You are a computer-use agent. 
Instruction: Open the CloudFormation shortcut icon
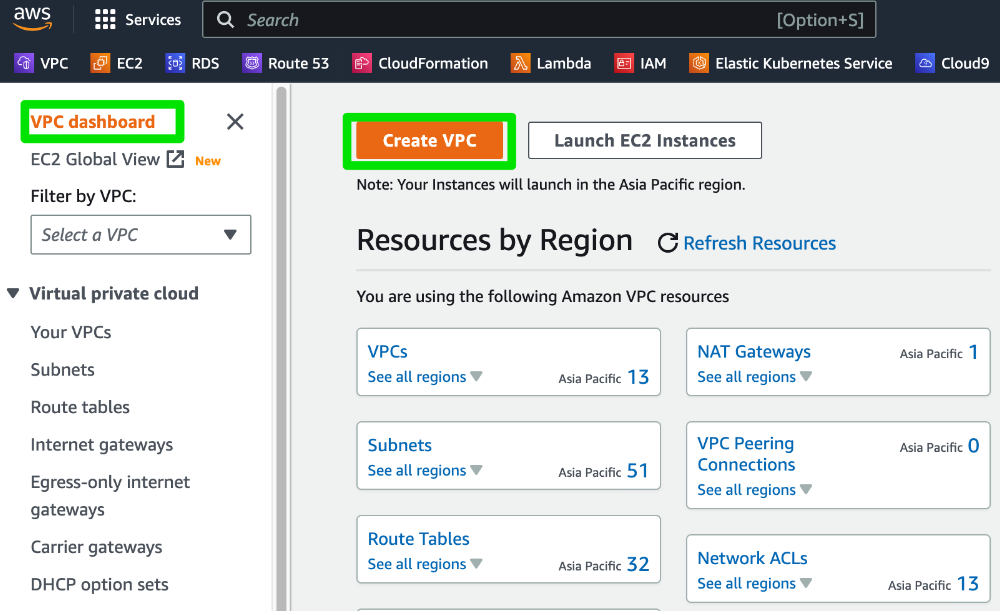tap(362, 63)
